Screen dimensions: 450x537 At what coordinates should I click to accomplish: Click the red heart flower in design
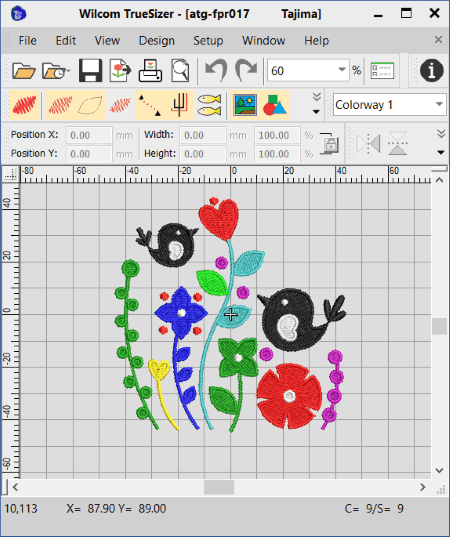click(x=219, y=219)
